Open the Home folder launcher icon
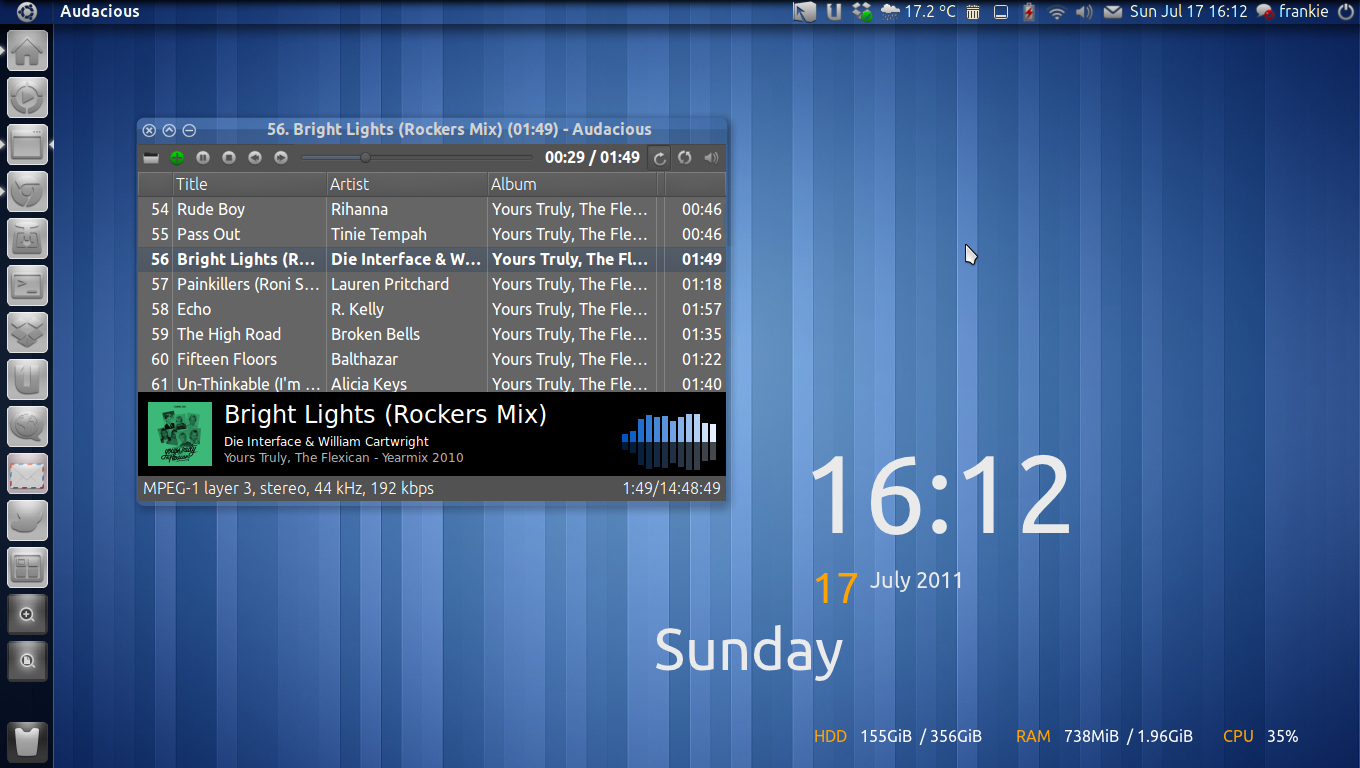Screen dimensions: 1360x768 [28, 51]
